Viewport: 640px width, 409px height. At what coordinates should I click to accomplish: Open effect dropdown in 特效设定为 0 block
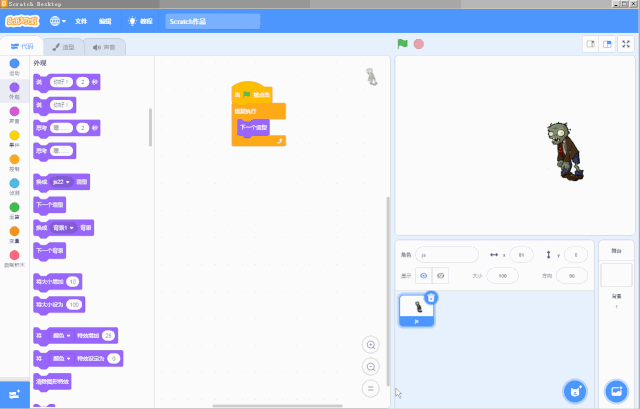[x=62, y=358]
